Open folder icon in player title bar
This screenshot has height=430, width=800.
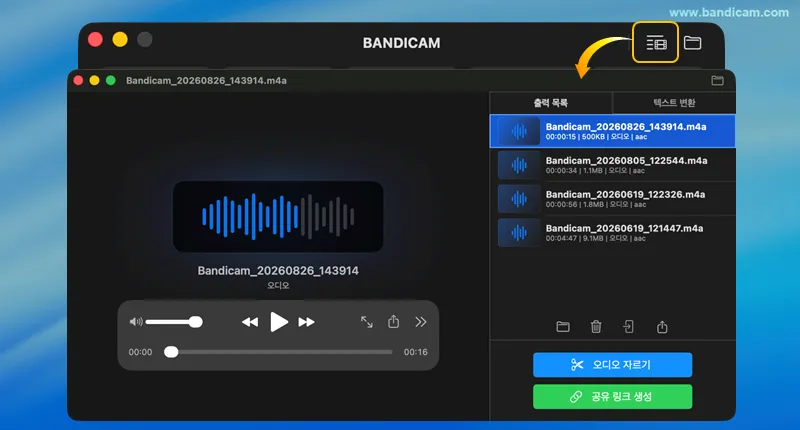[x=717, y=81]
